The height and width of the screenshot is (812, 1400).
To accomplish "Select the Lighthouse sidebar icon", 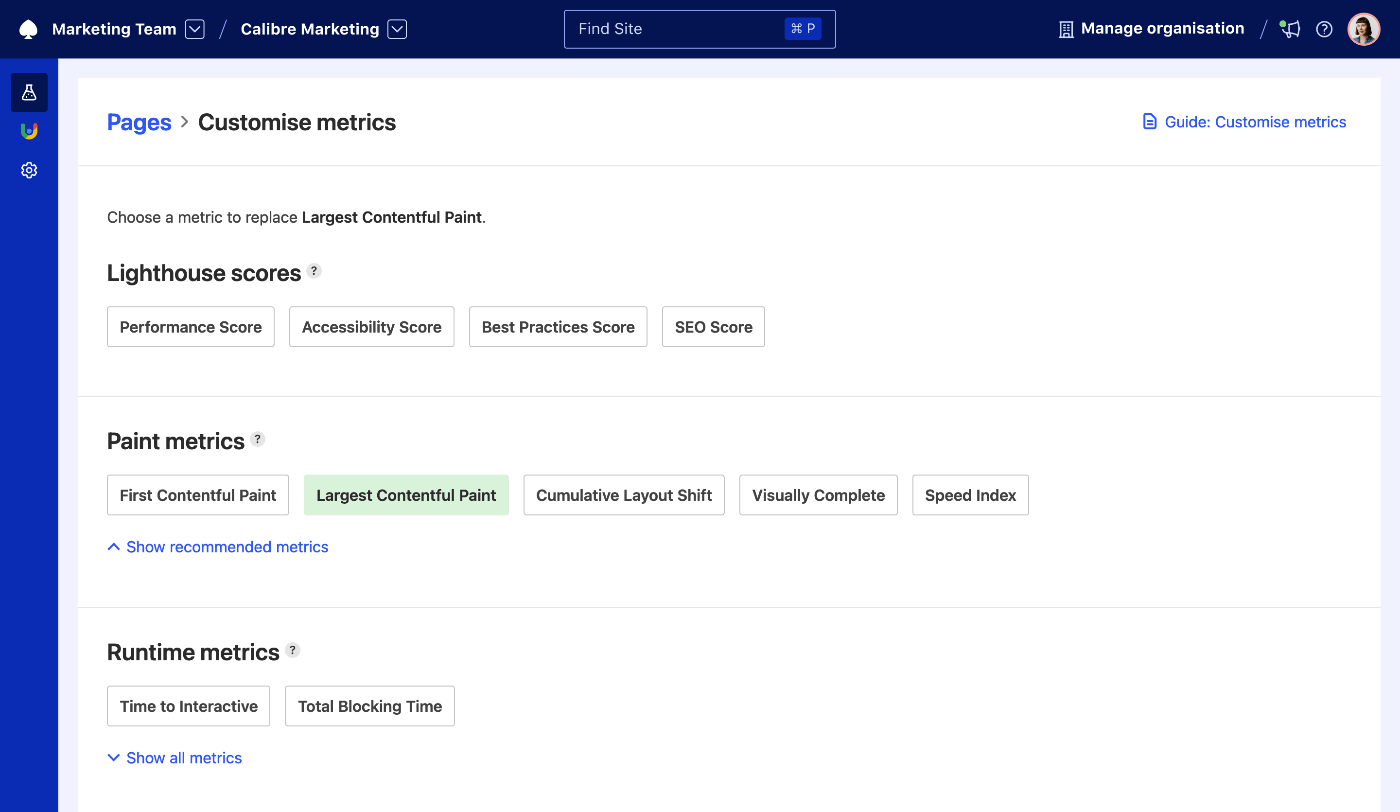I will tap(28, 130).
